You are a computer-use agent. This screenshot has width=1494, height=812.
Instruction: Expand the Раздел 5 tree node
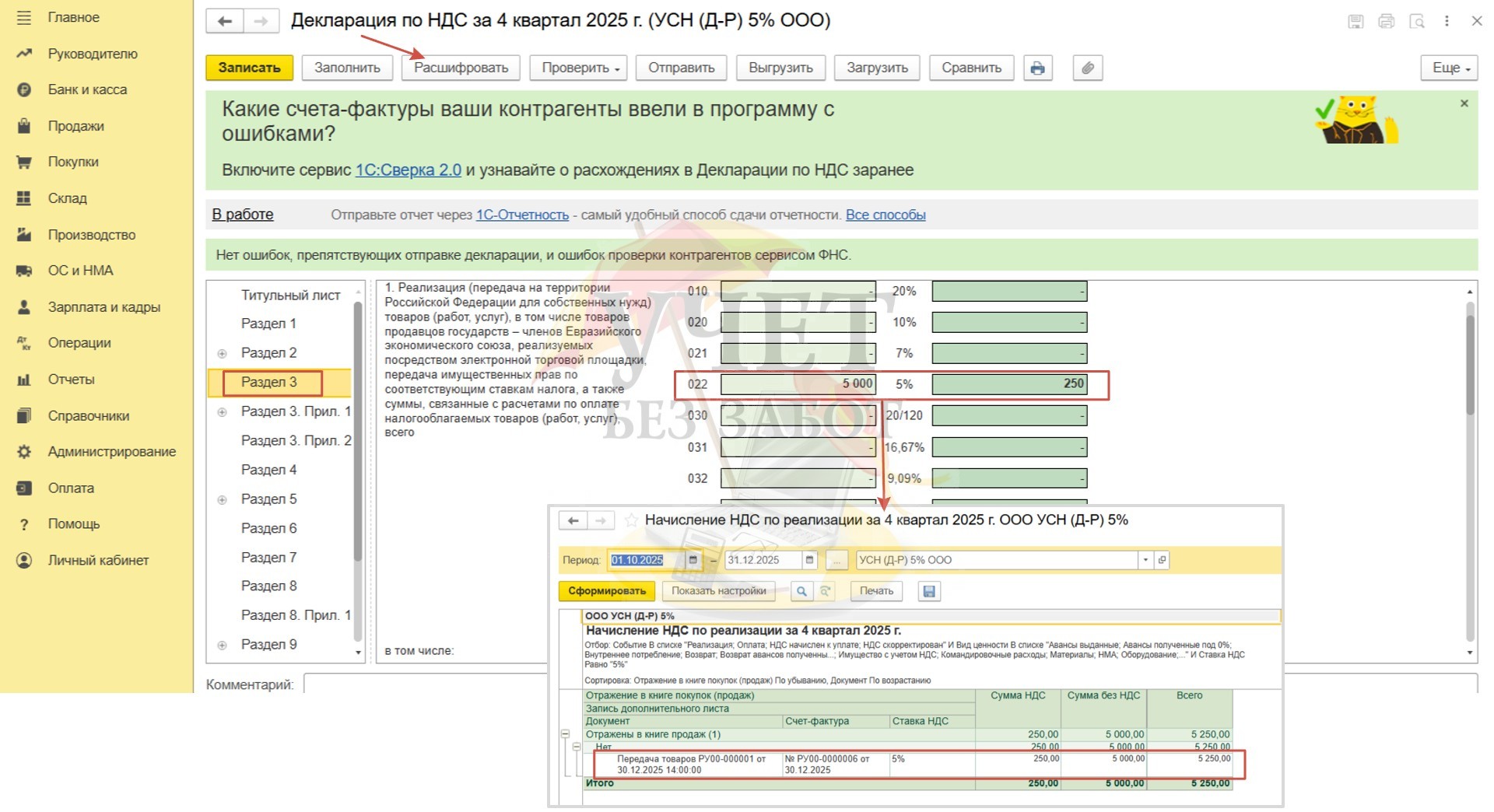(222, 500)
